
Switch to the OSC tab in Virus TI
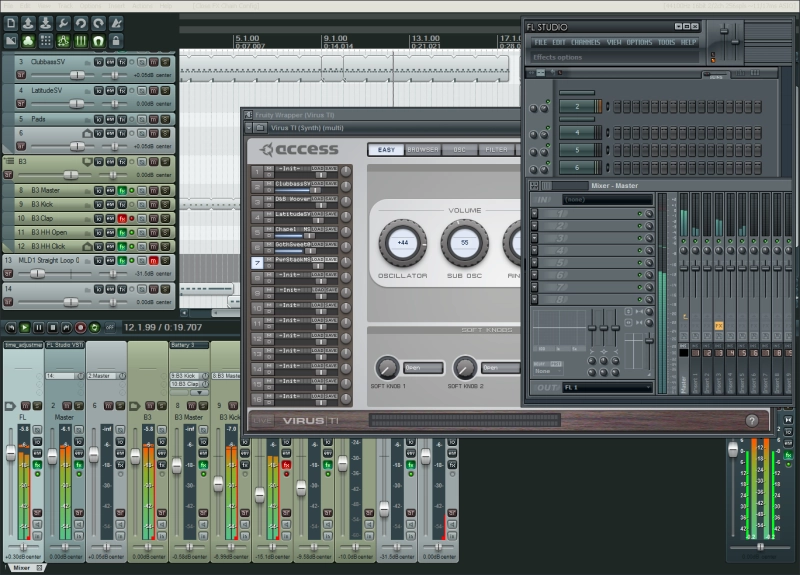click(459, 149)
